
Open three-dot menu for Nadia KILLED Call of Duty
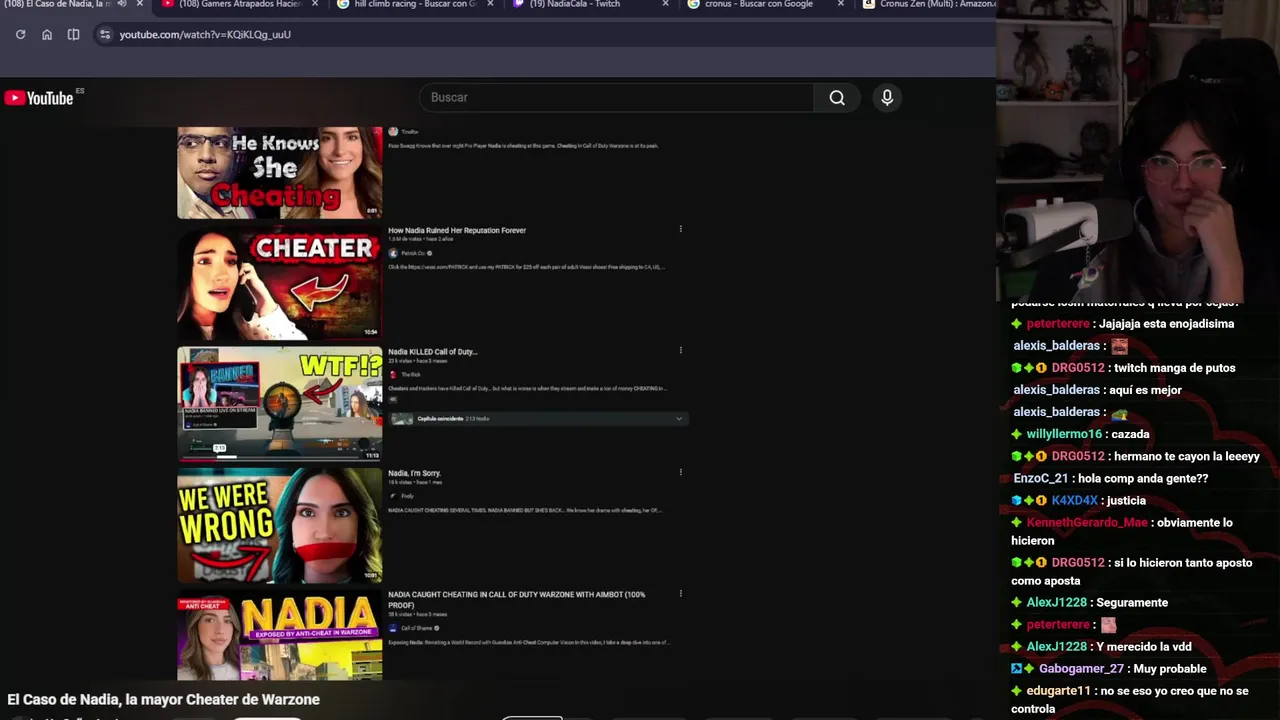tap(680, 350)
